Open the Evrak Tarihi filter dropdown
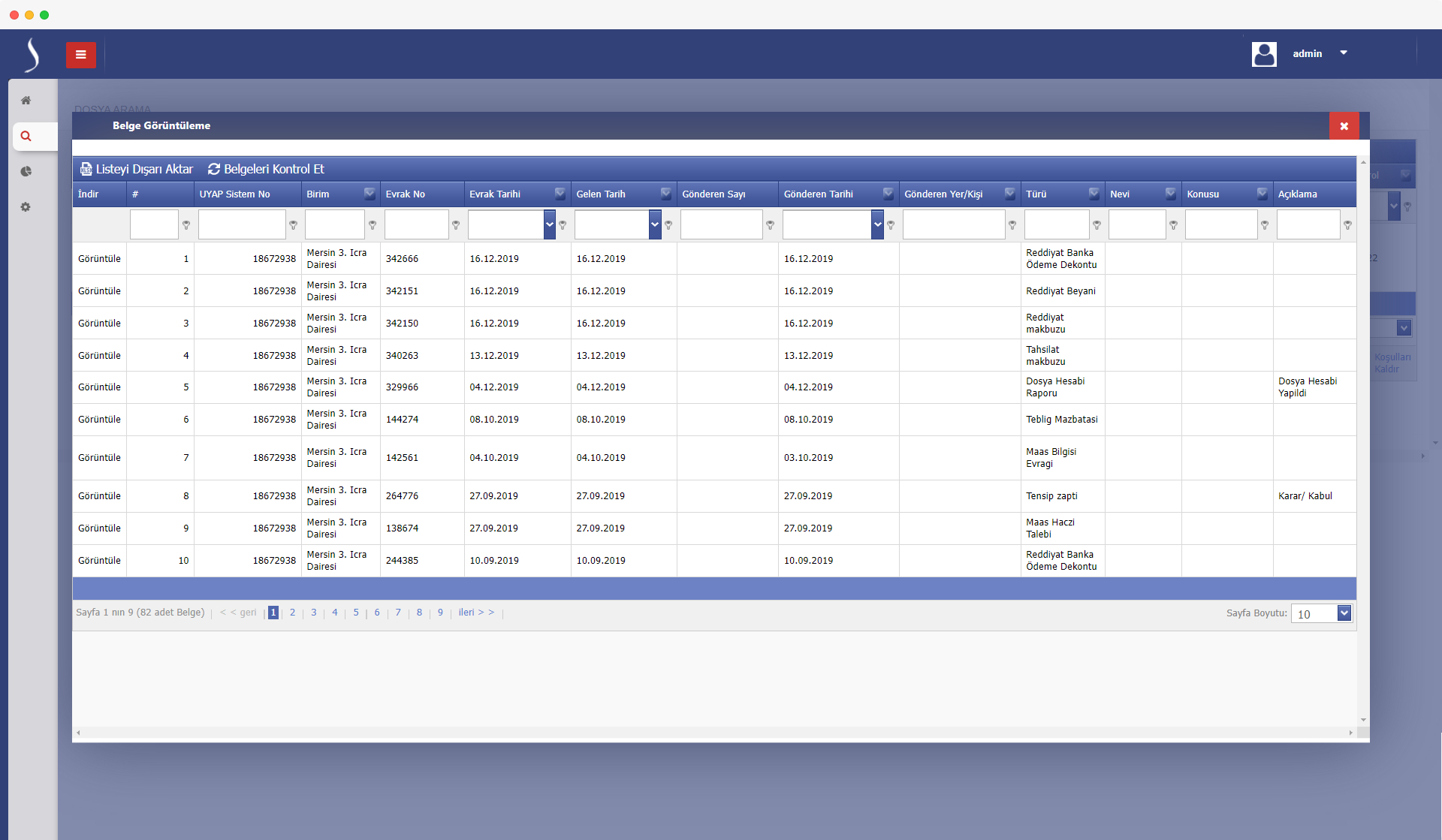Screen dimensions: 1442x840 click(x=549, y=224)
